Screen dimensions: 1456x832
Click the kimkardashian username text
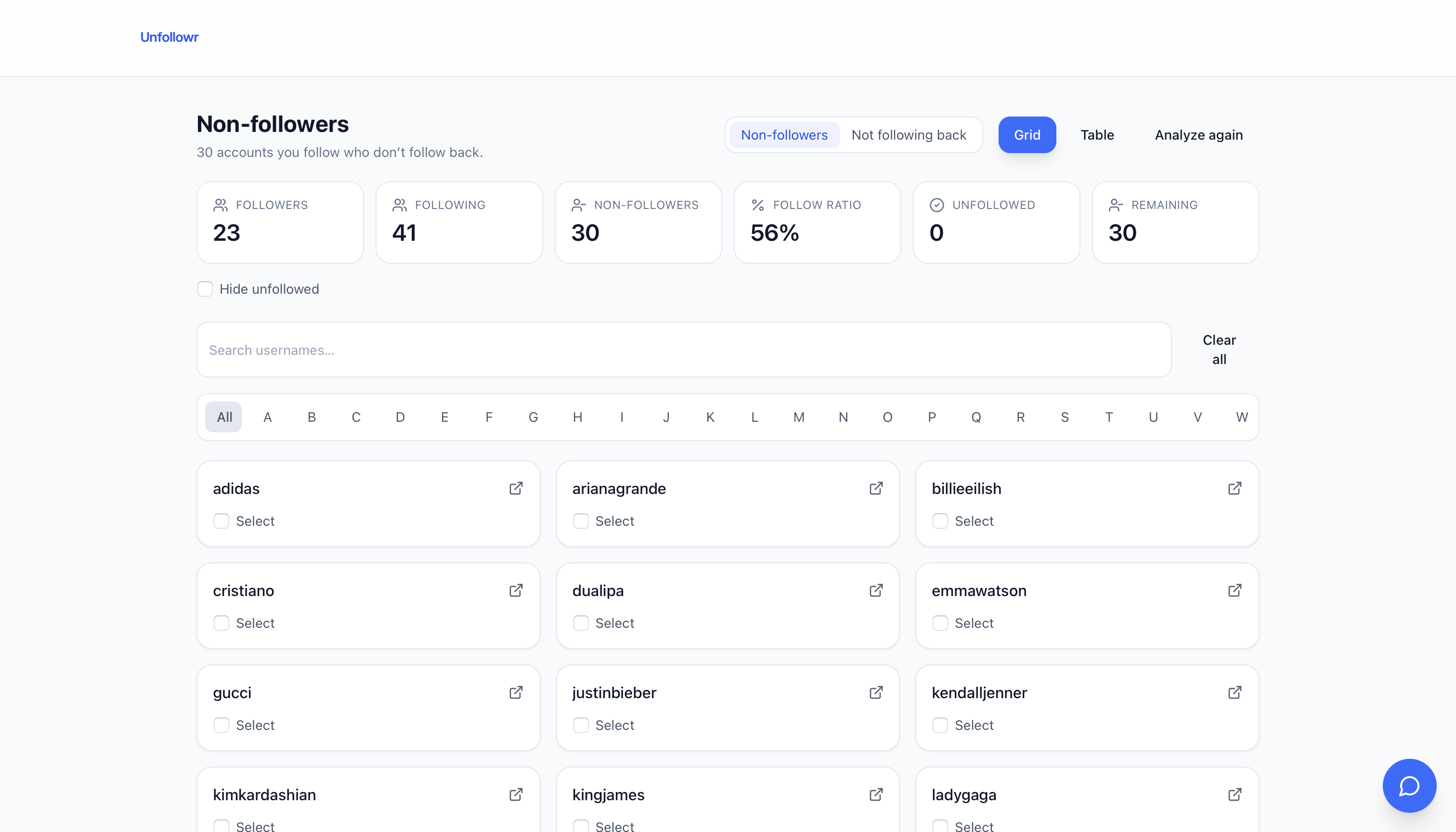click(264, 795)
